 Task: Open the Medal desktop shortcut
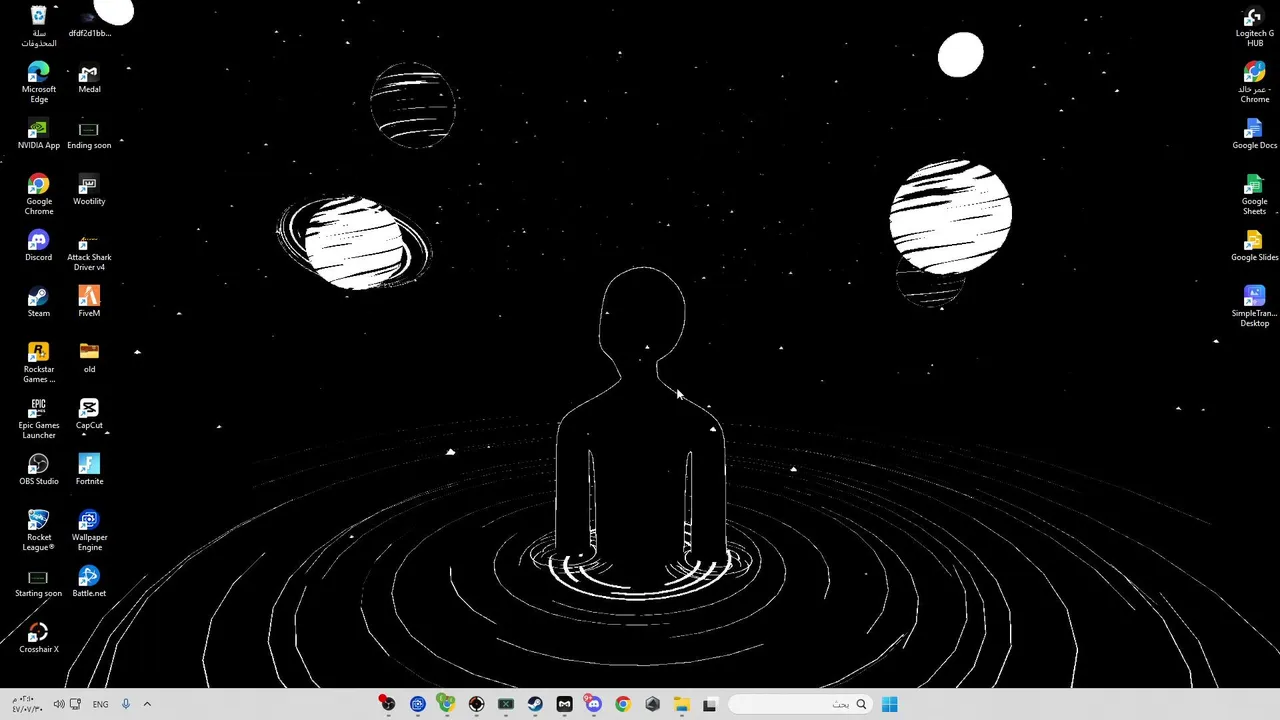(89, 79)
